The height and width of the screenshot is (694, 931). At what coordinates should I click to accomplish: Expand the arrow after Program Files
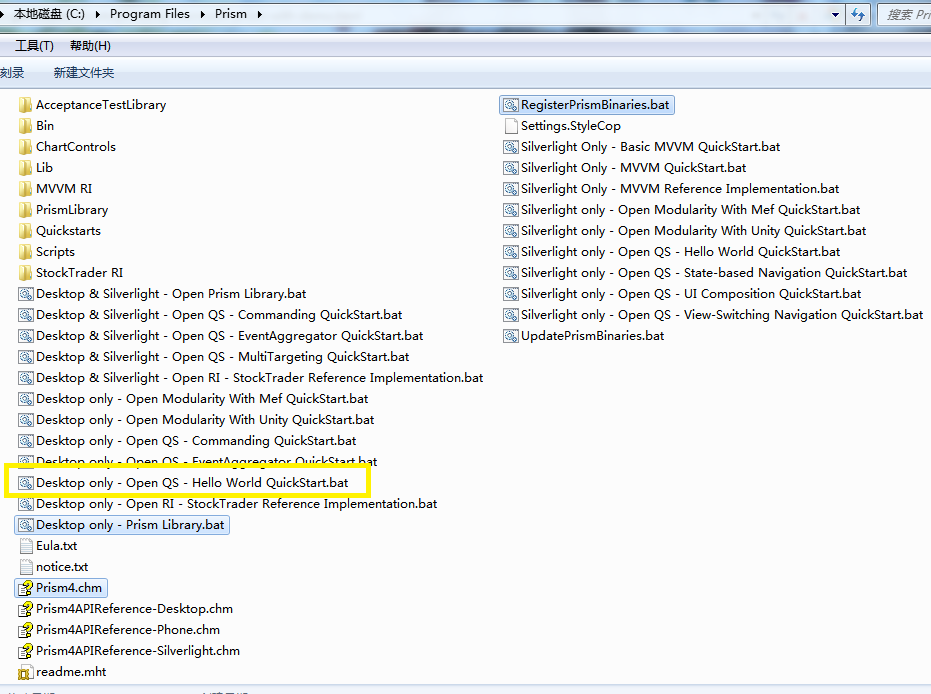pos(202,14)
